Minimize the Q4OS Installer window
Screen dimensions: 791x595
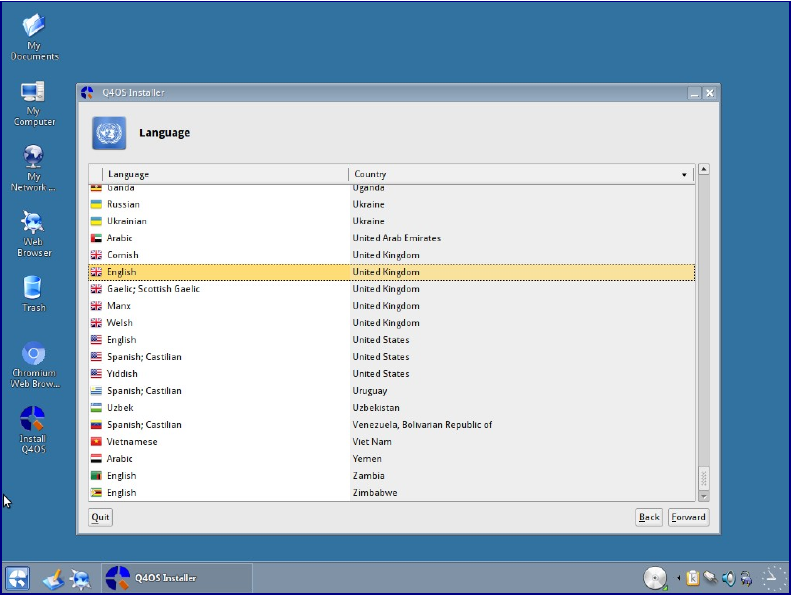695,93
